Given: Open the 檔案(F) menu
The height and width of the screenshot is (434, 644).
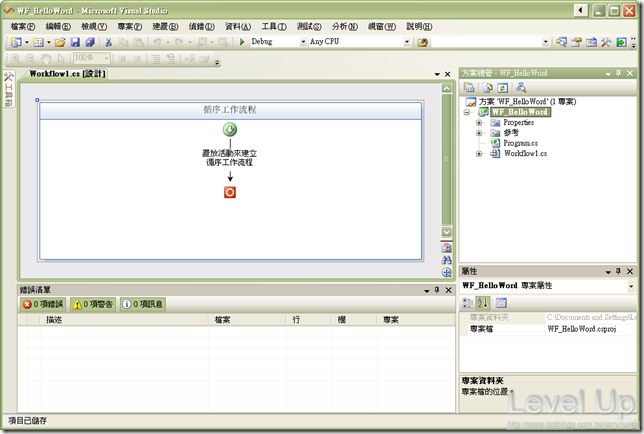Looking at the screenshot, I should [23, 27].
